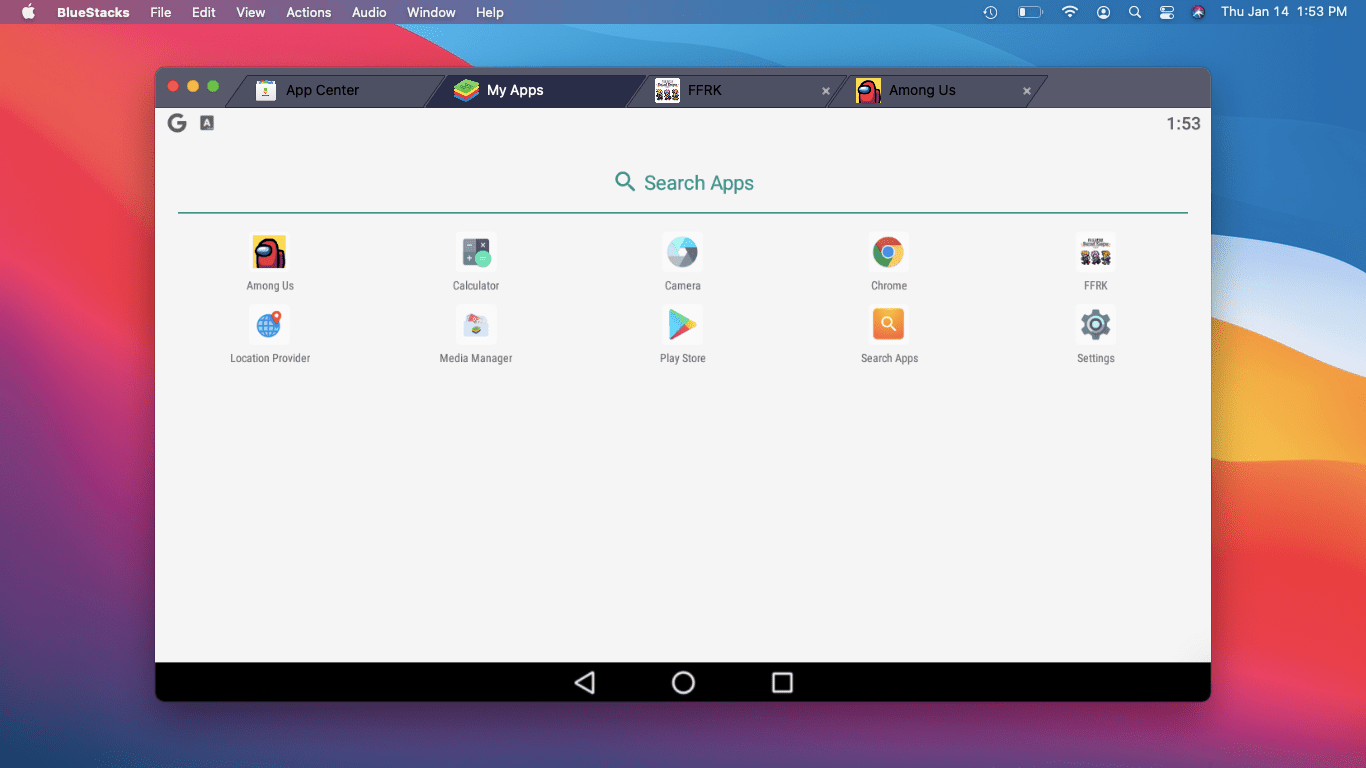Open the FFRK game icon in grid
Screen dimensions: 1366x768
click(1095, 252)
